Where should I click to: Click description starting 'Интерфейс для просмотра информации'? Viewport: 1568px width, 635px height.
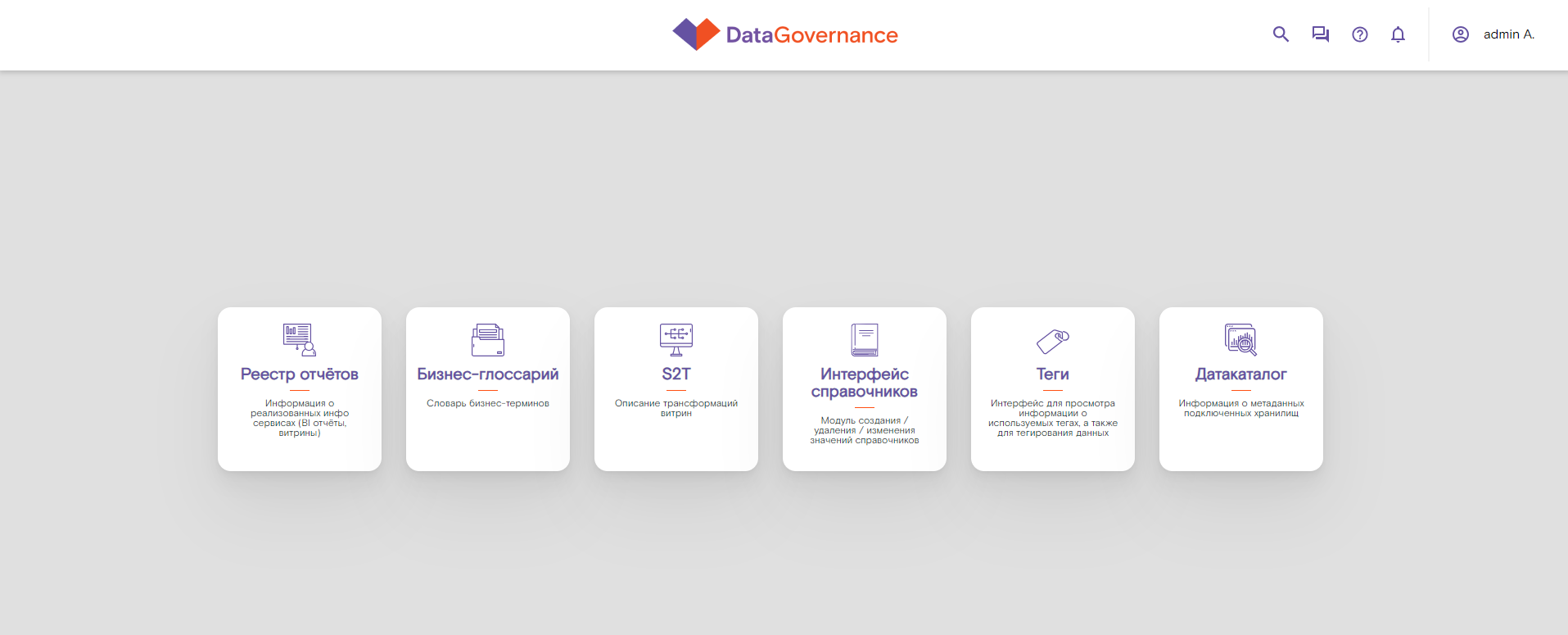coord(1053,418)
